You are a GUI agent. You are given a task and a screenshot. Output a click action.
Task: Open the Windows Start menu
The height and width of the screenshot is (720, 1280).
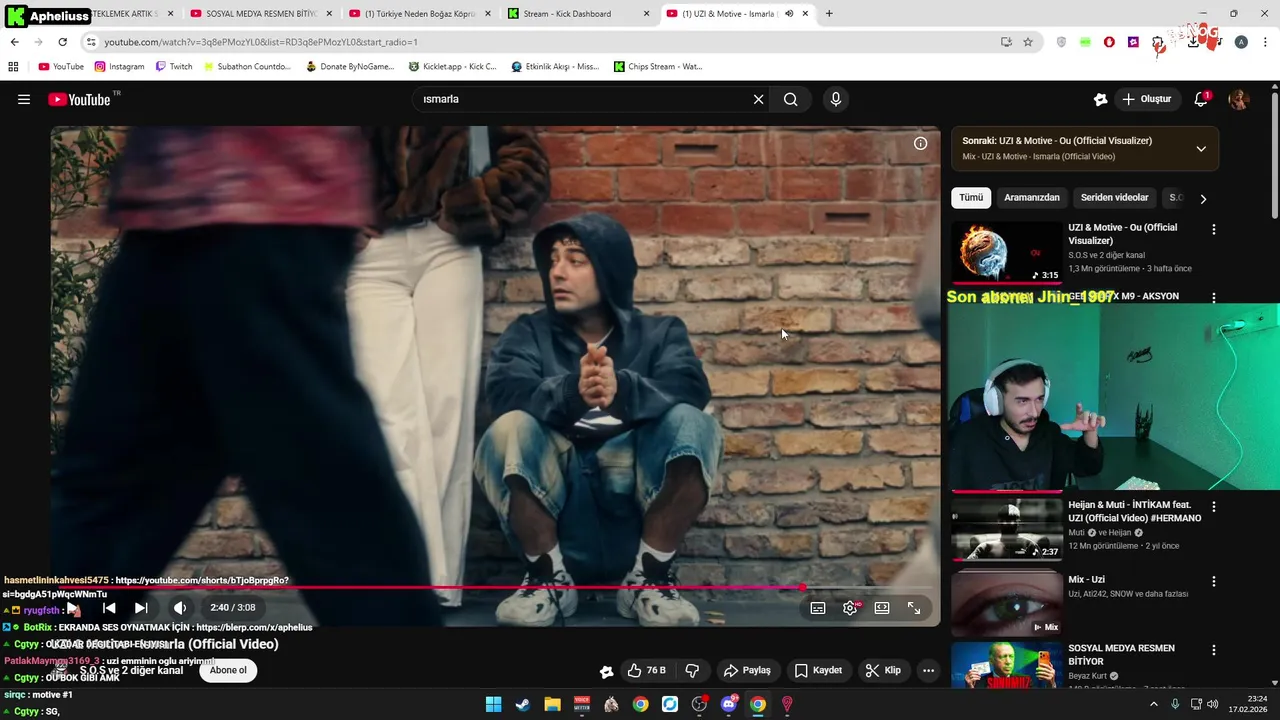(x=493, y=704)
